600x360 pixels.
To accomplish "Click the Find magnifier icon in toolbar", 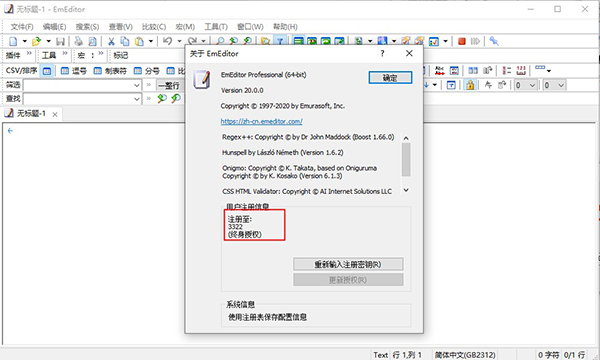I will [x=220, y=41].
